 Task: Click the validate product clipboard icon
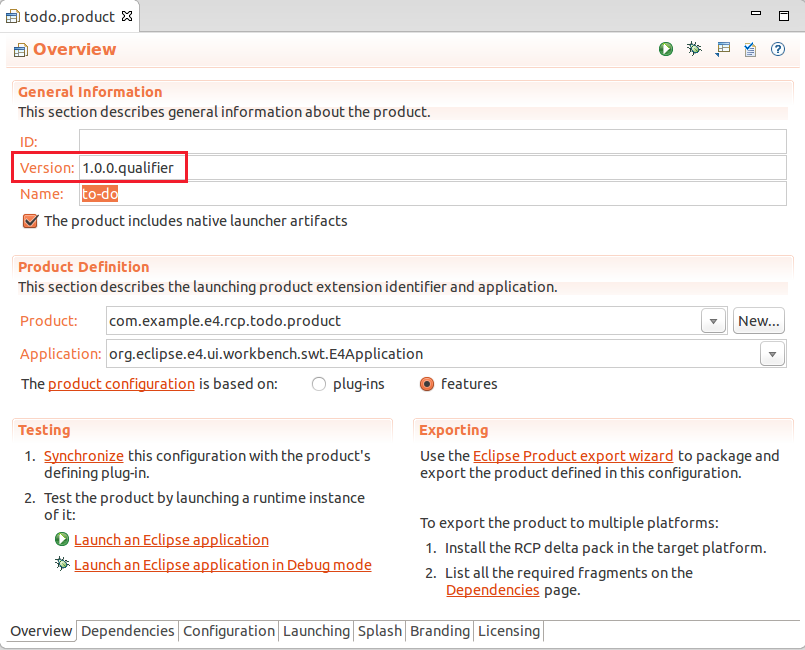click(750, 49)
